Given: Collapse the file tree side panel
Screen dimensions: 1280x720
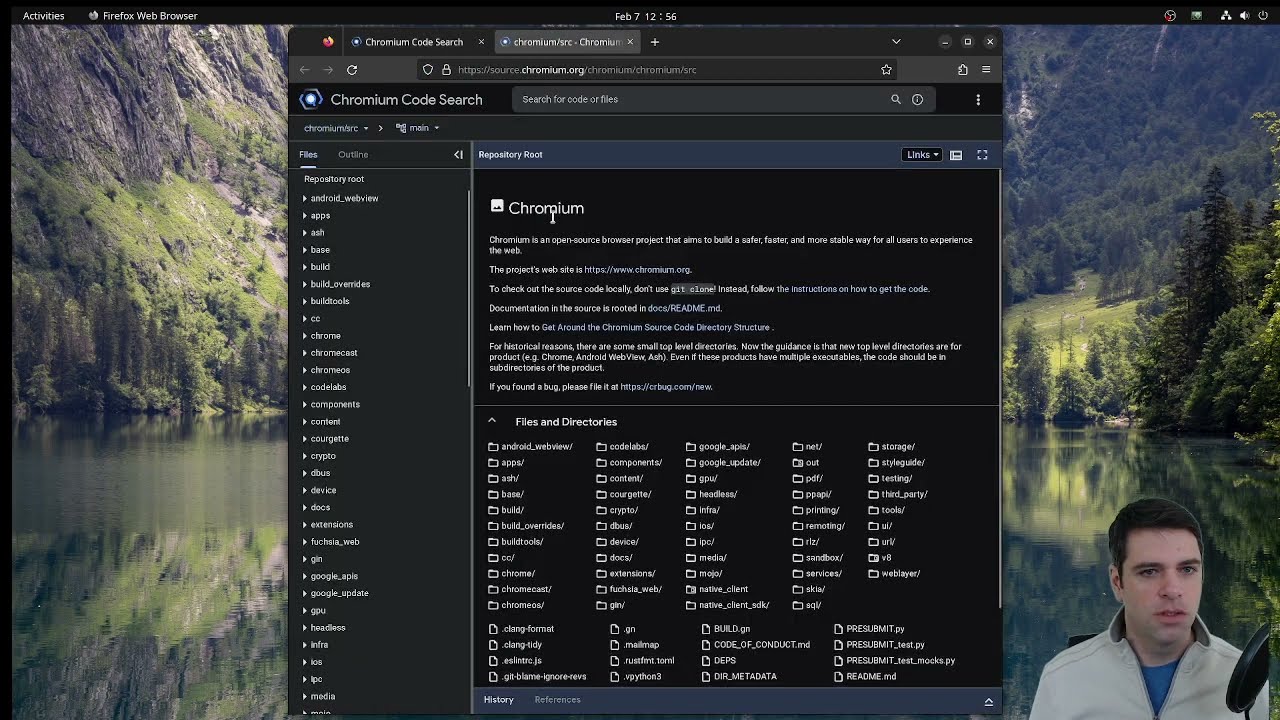Looking at the screenshot, I should click(458, 154).
